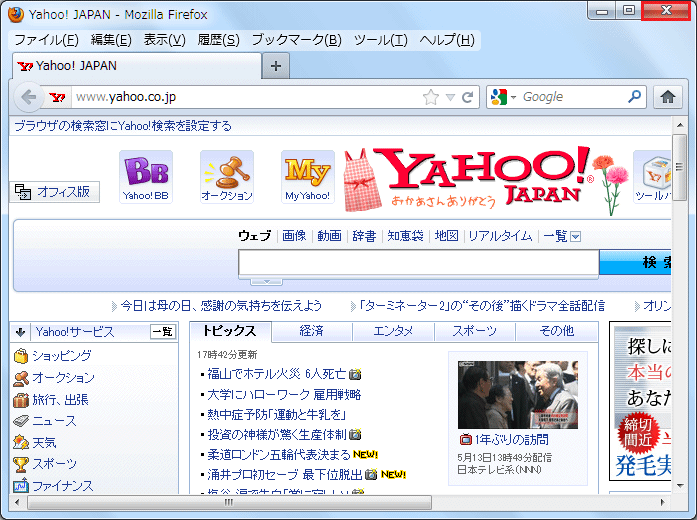Open the 履歴(S) menu
This screenshot has height=520, width=697.
[218, 40]
